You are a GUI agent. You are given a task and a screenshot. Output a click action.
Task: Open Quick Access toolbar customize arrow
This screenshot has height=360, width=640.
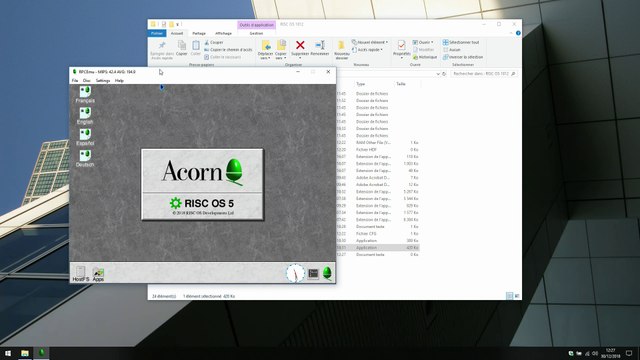[x=178, y=24]
